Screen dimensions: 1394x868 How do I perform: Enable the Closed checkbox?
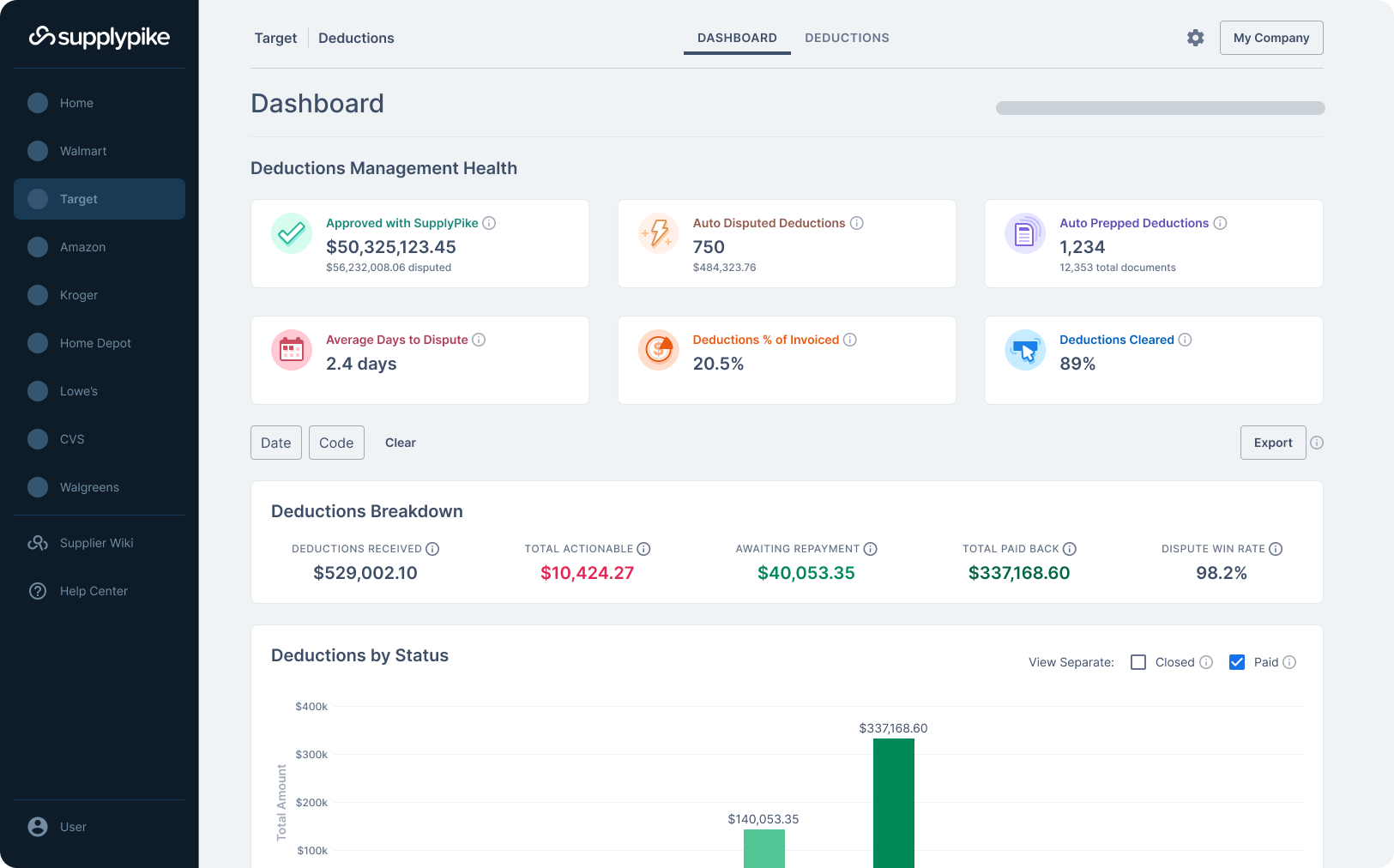(x=1138, y=662)
